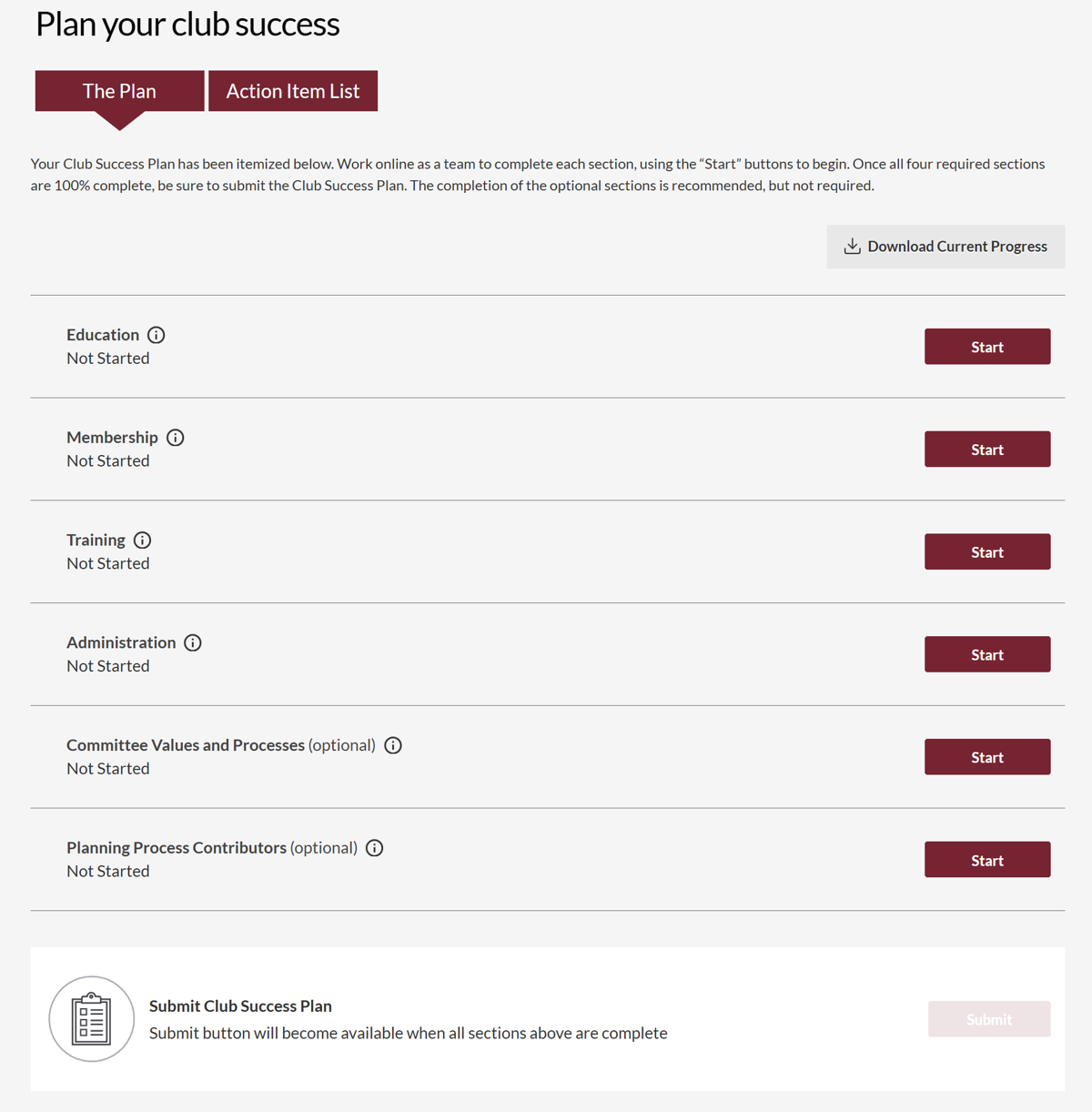Start the Training section

pyautogui.click(x=987, y=552)
